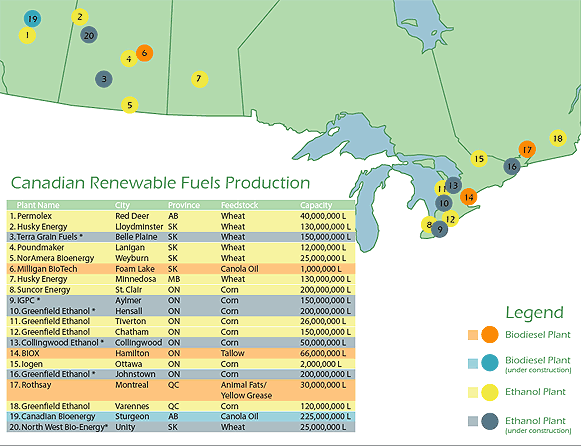Image resolution: width=581 pixels, height=446 pixels.
Task: Click teal Biodiesel under construction legend circle
Action: pyautogui.click(x=490, y=363)
